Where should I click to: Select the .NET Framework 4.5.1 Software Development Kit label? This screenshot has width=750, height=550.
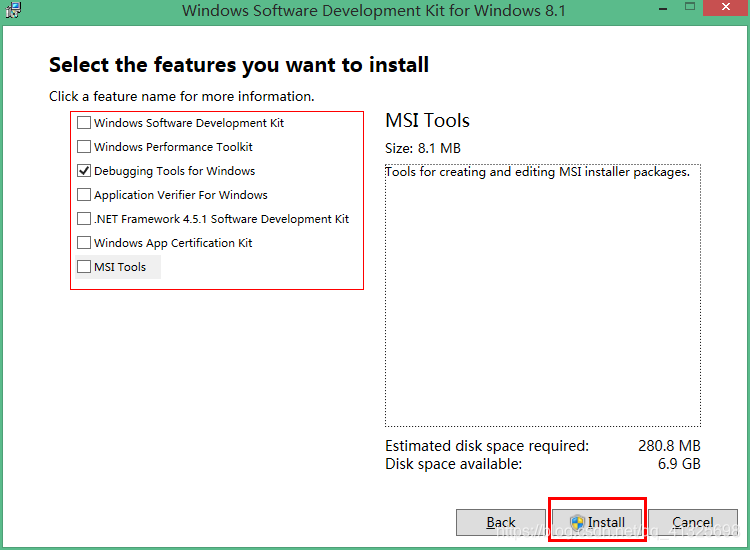tap(221, 219)
